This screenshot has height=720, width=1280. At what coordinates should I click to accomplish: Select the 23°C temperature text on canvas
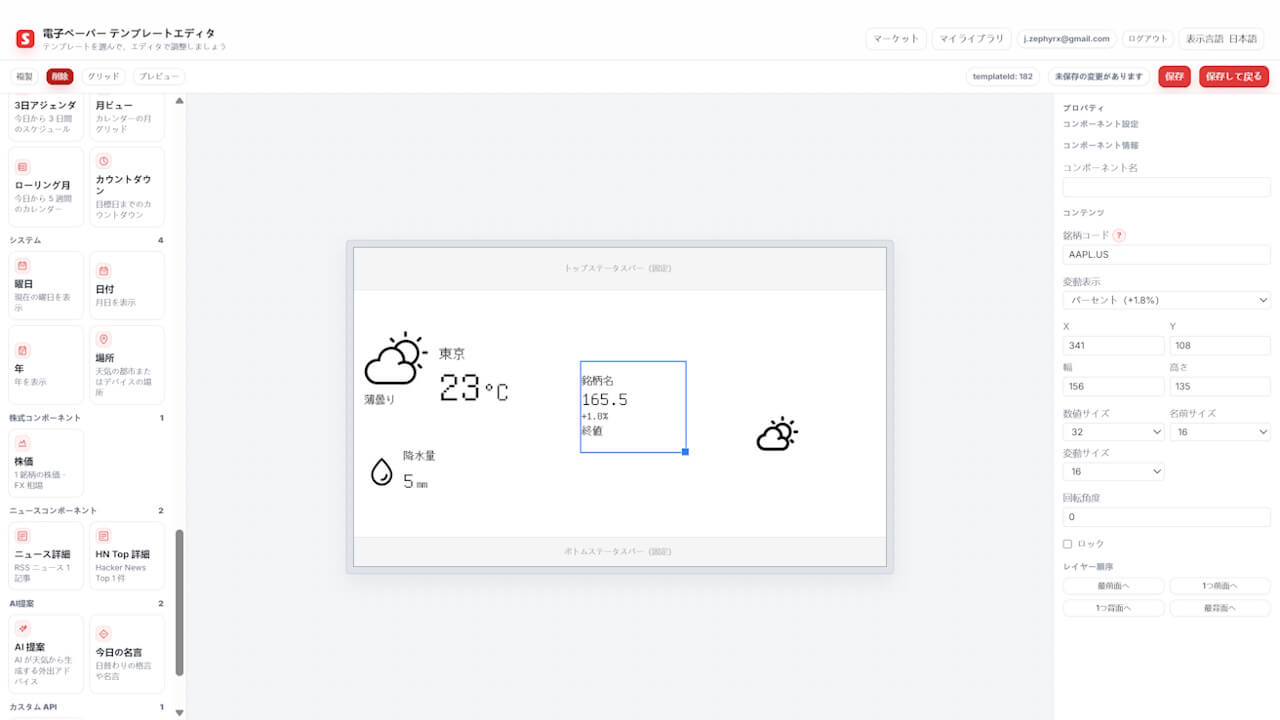[474, 388]
